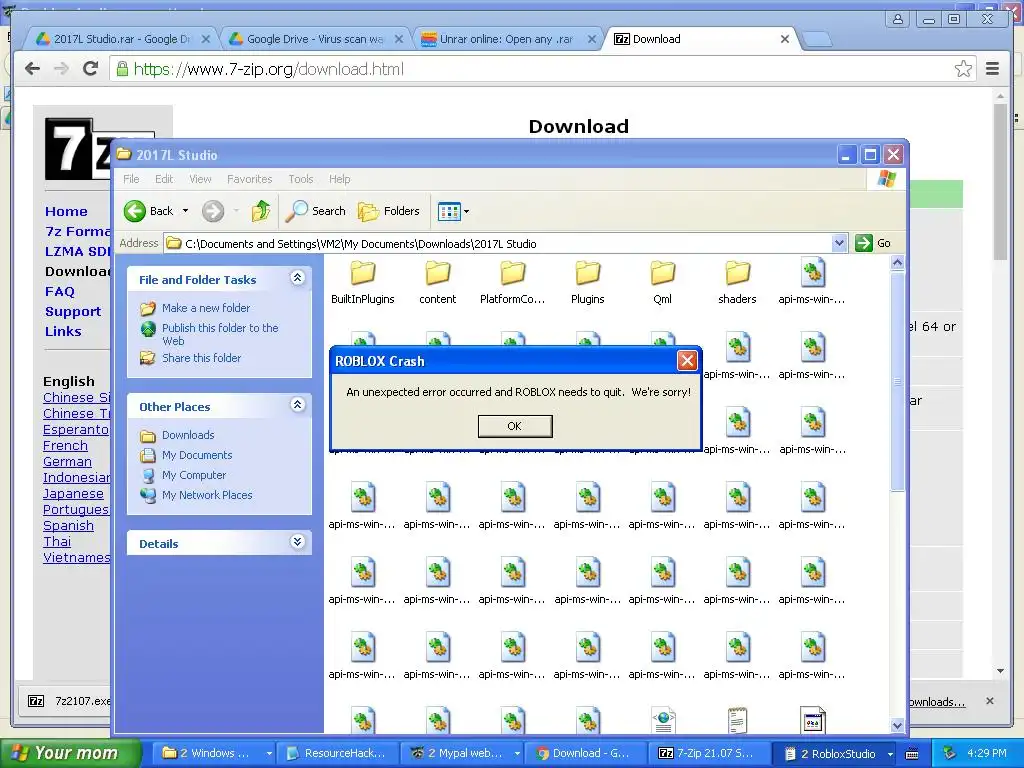This screenshot has width=1024, height=768.
Task: Open the Links page on the 7-Zip site
Action: (63, 332)
